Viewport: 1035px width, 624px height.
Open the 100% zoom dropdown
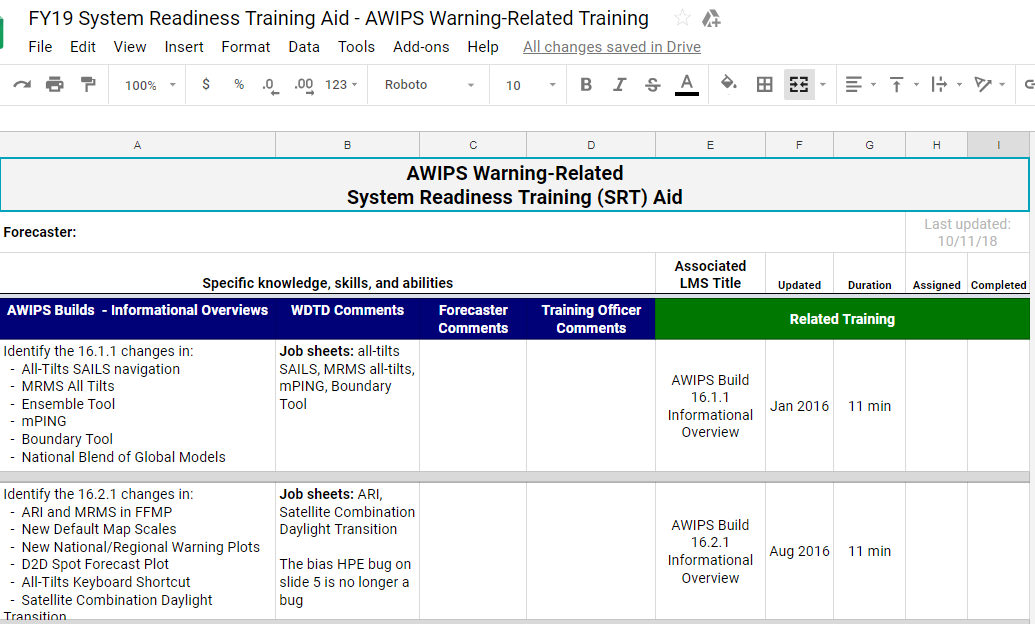(150, 85)
